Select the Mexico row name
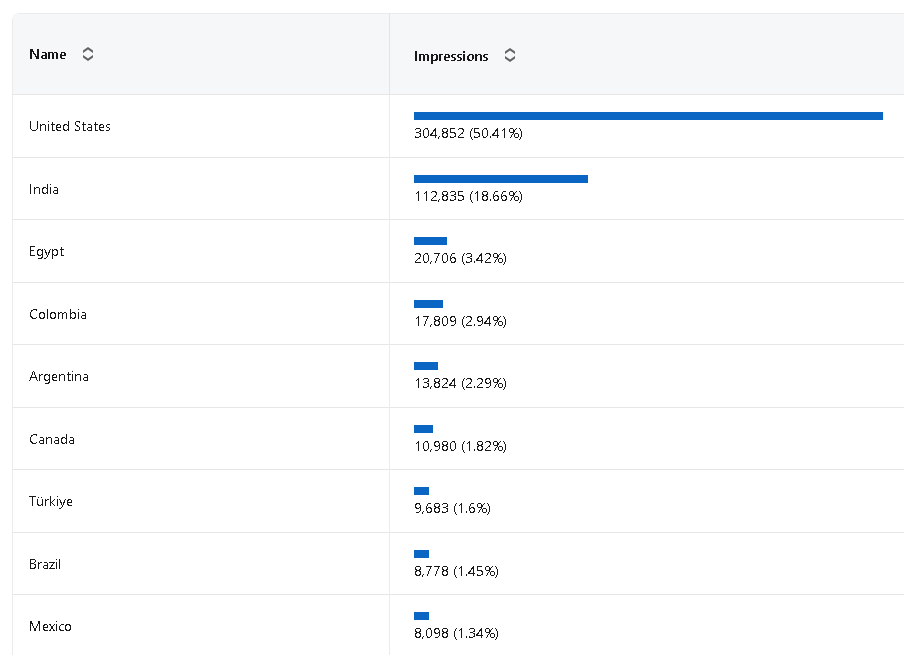Screen dimensions: 904x655 pos(50,626)
